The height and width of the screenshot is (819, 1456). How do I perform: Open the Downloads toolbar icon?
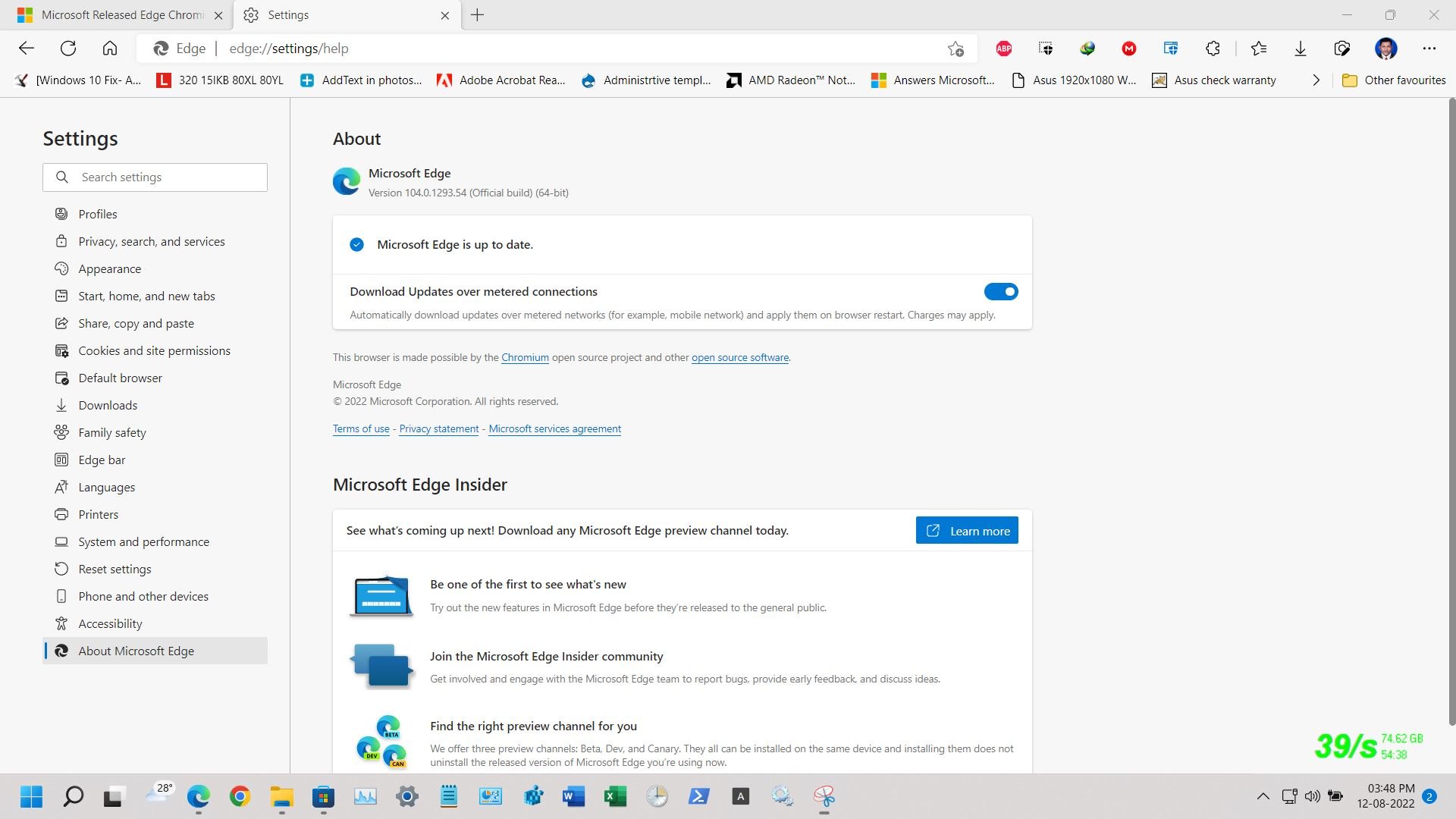[1301, 49]
